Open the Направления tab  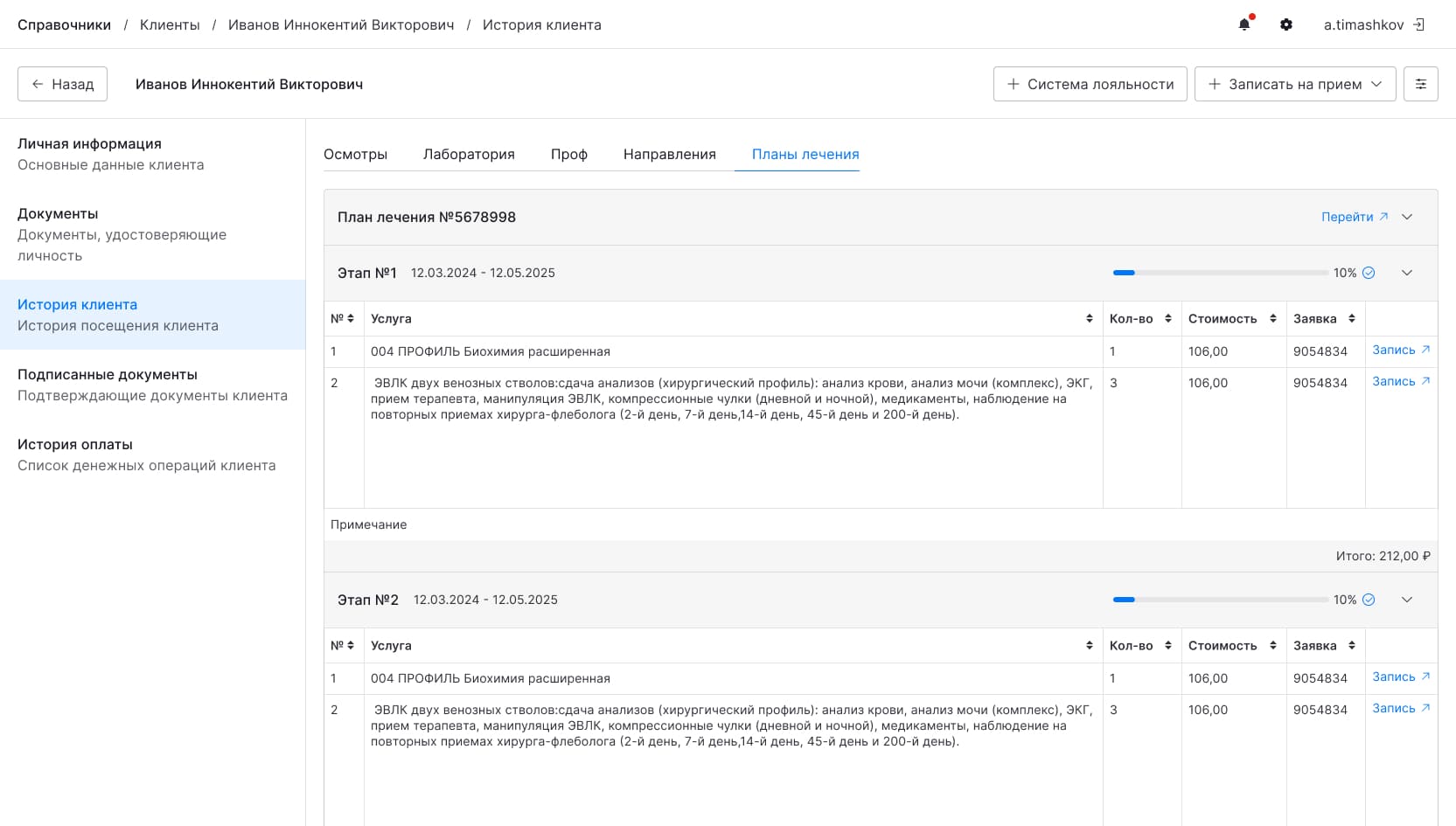coord(669,154)
